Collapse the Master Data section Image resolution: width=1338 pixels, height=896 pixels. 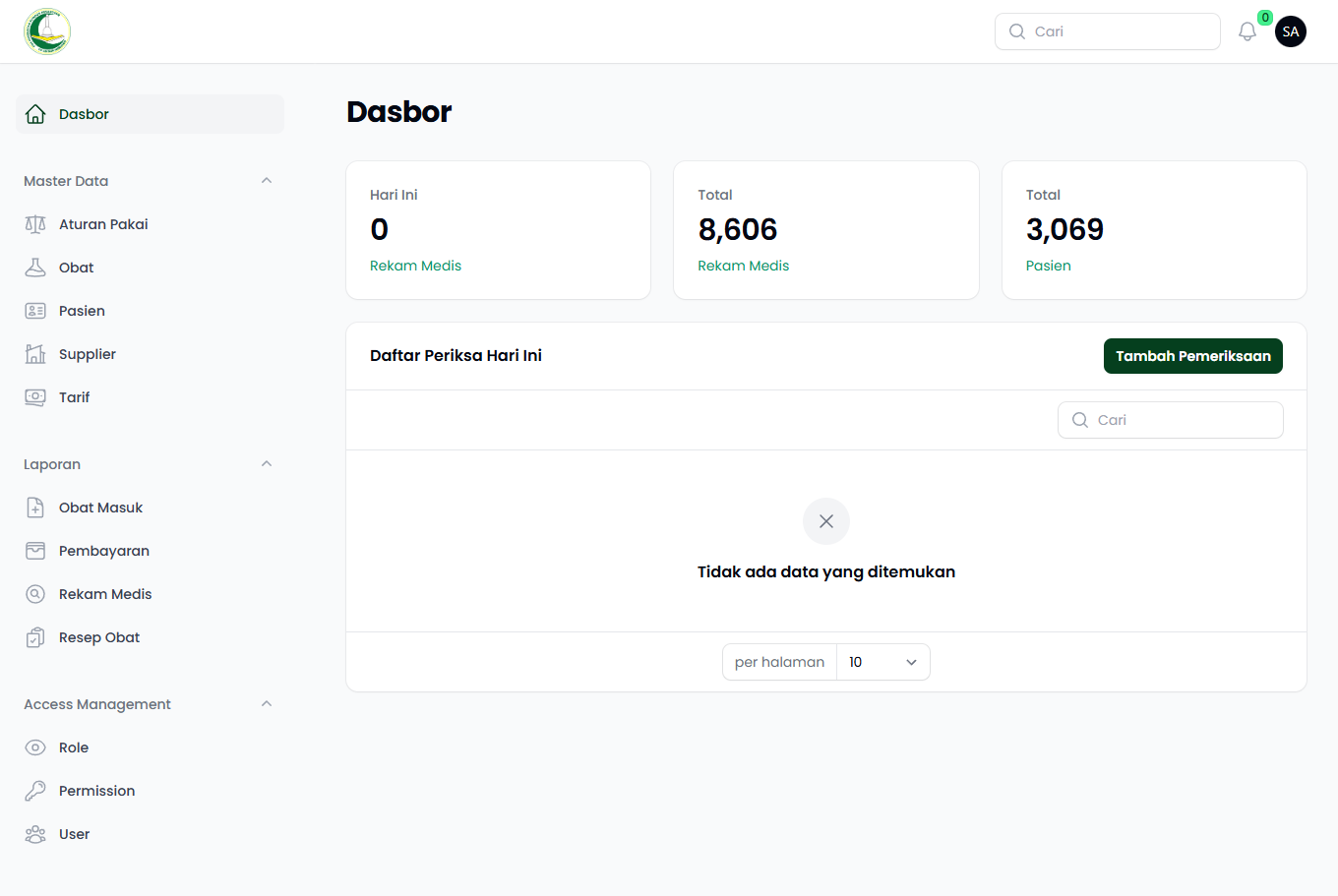click(x=267, y=181)
